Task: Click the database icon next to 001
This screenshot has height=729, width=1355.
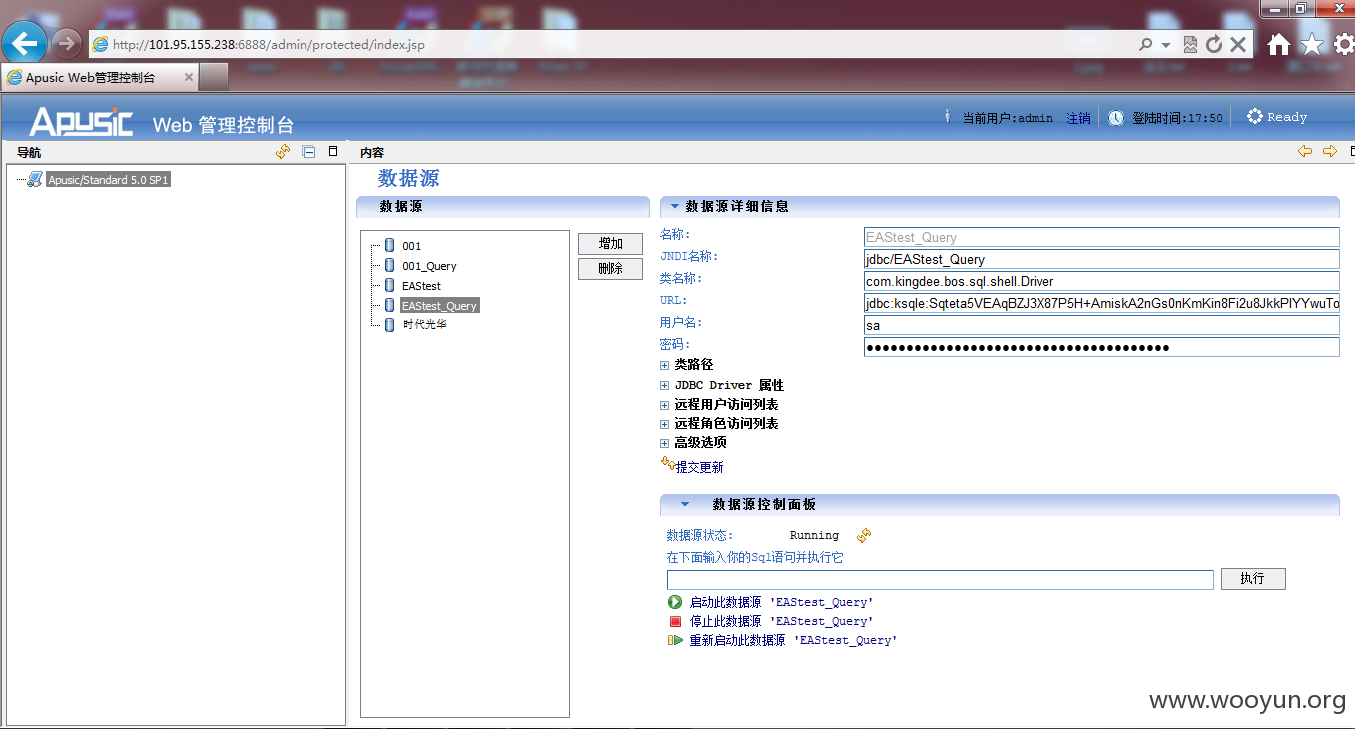Action: coord(389,245)
